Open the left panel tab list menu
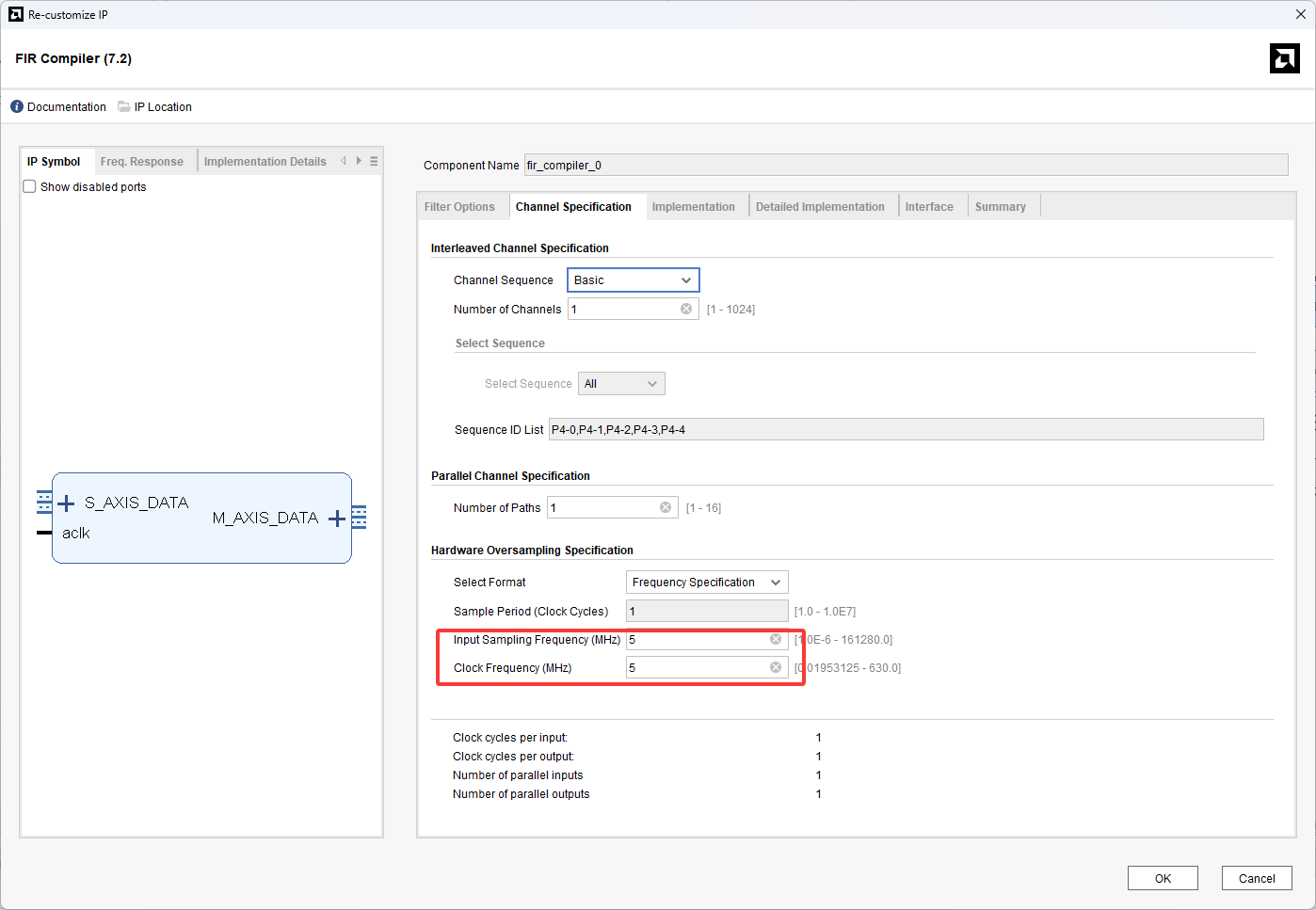1316x910 pixels. tap(374, 161)
